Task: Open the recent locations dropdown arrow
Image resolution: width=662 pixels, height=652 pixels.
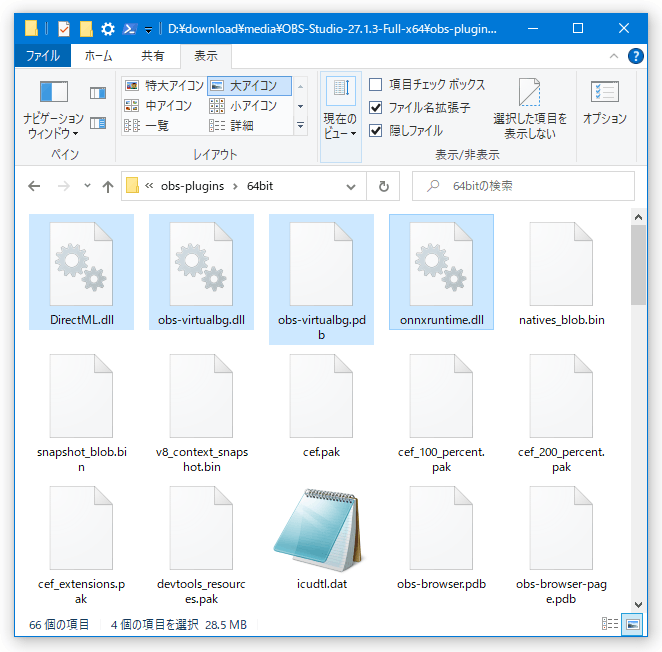Action: coord(87,185)
